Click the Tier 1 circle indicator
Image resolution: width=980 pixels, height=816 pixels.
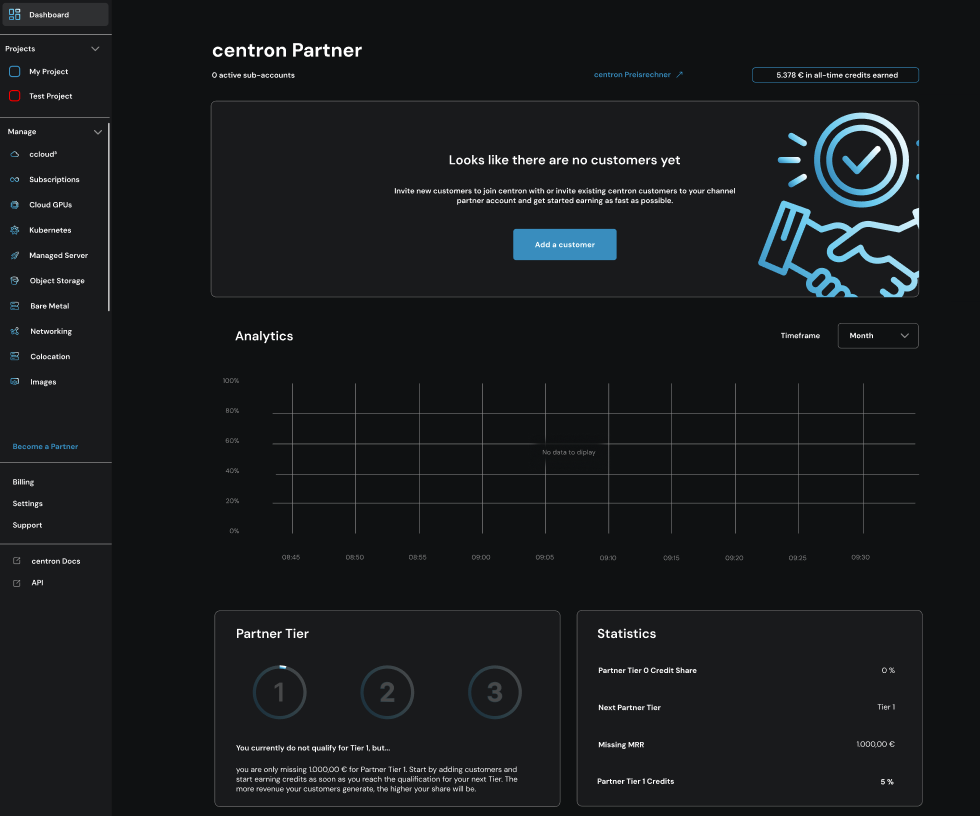tap(279, 692)
